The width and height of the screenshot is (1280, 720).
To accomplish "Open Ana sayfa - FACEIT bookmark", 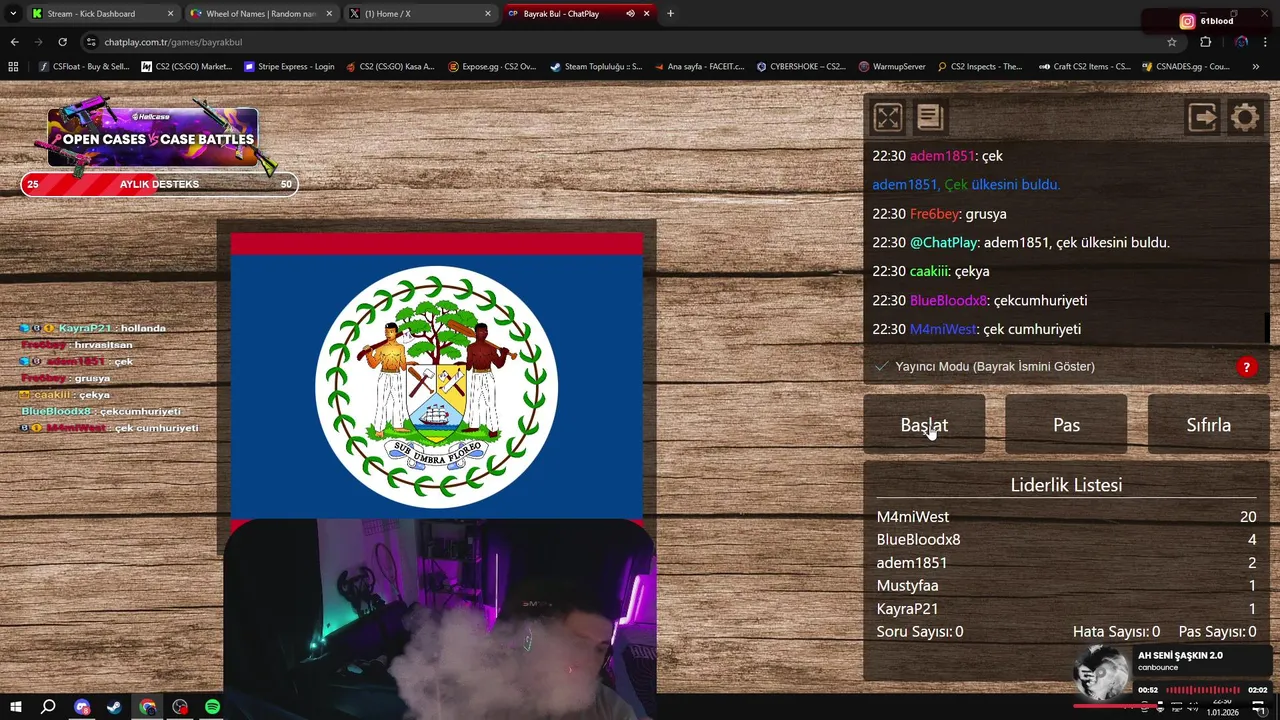I will pyautogui.click(x=699, y=67).
